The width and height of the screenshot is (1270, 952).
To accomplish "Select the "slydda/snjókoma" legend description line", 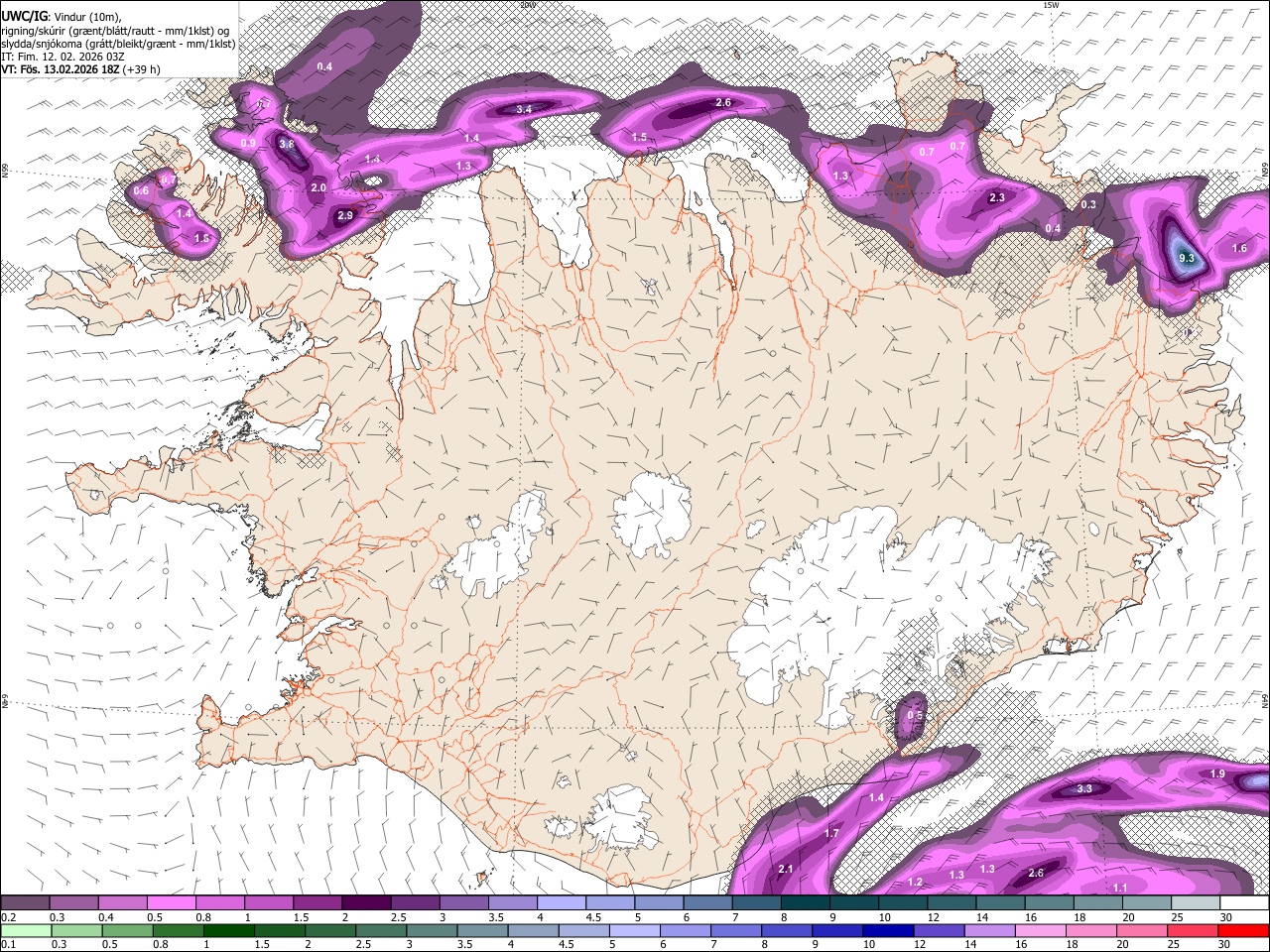I will pos(118,44).
